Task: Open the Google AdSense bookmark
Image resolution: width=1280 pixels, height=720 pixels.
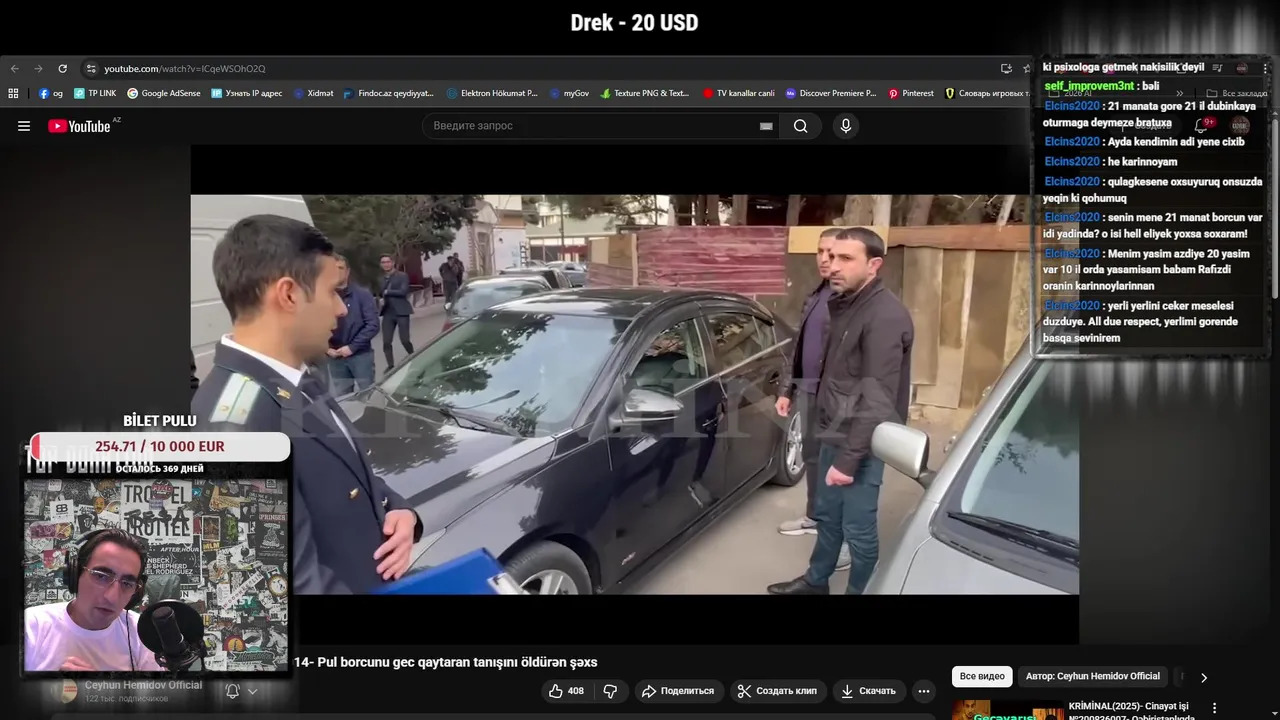Action: pos(164,93)
